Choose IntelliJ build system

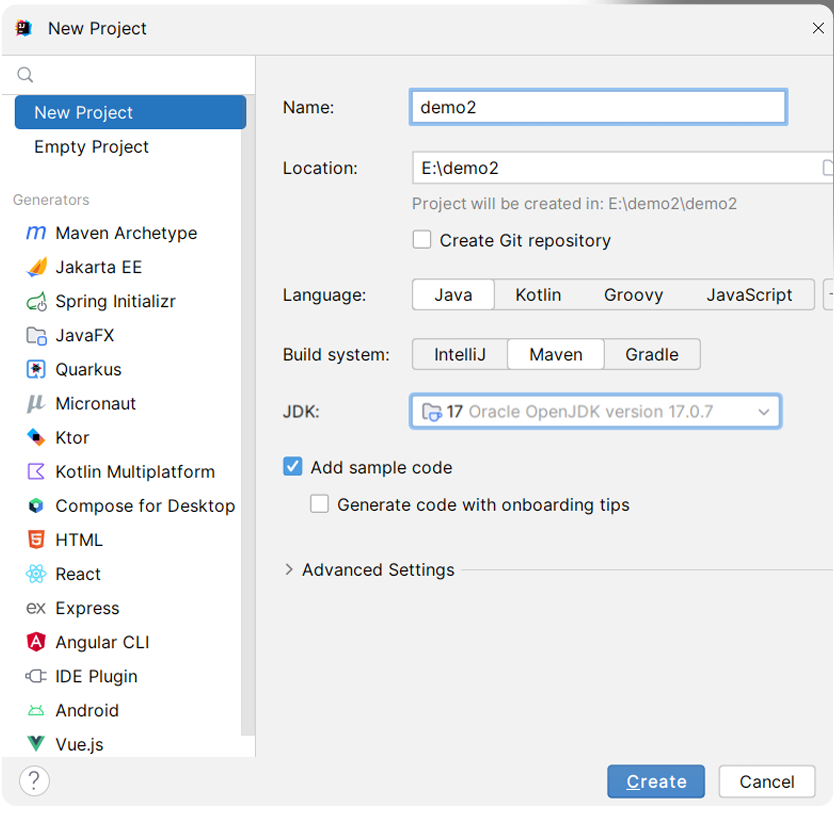[x=460, y=354]
